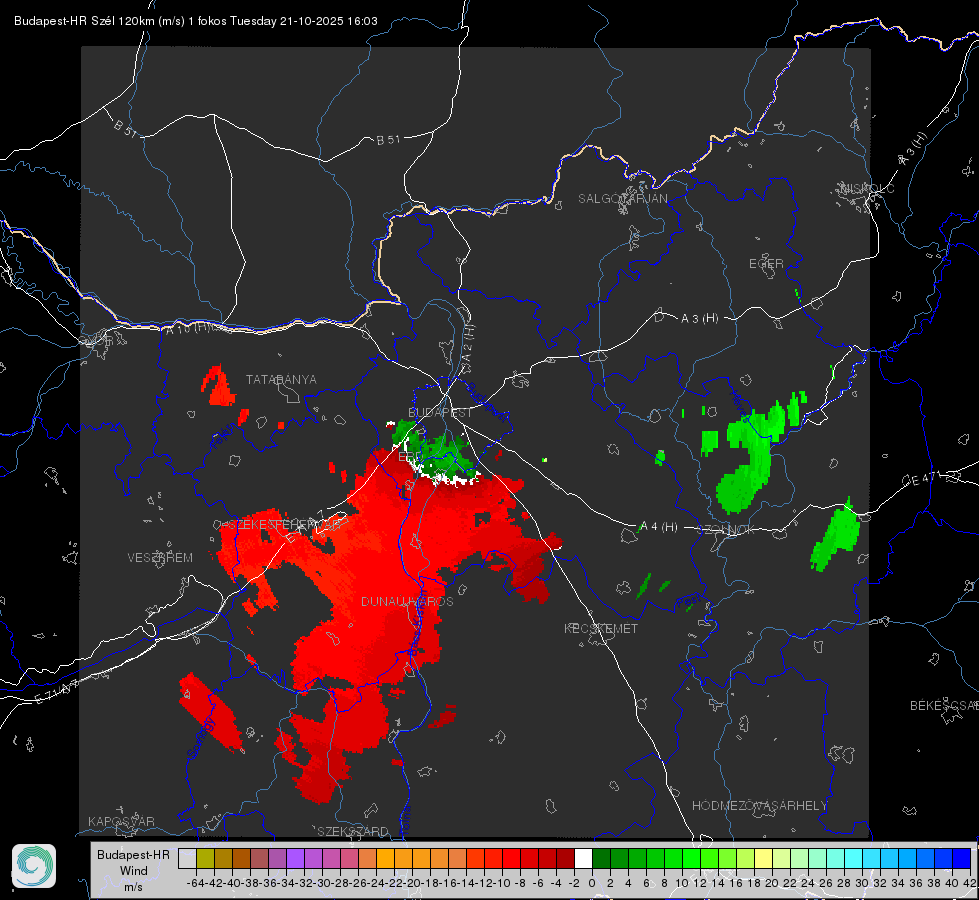Click the green echo cluster over Budapest
The width and height of the screenshot is (979, 900).
click(435, 452)
